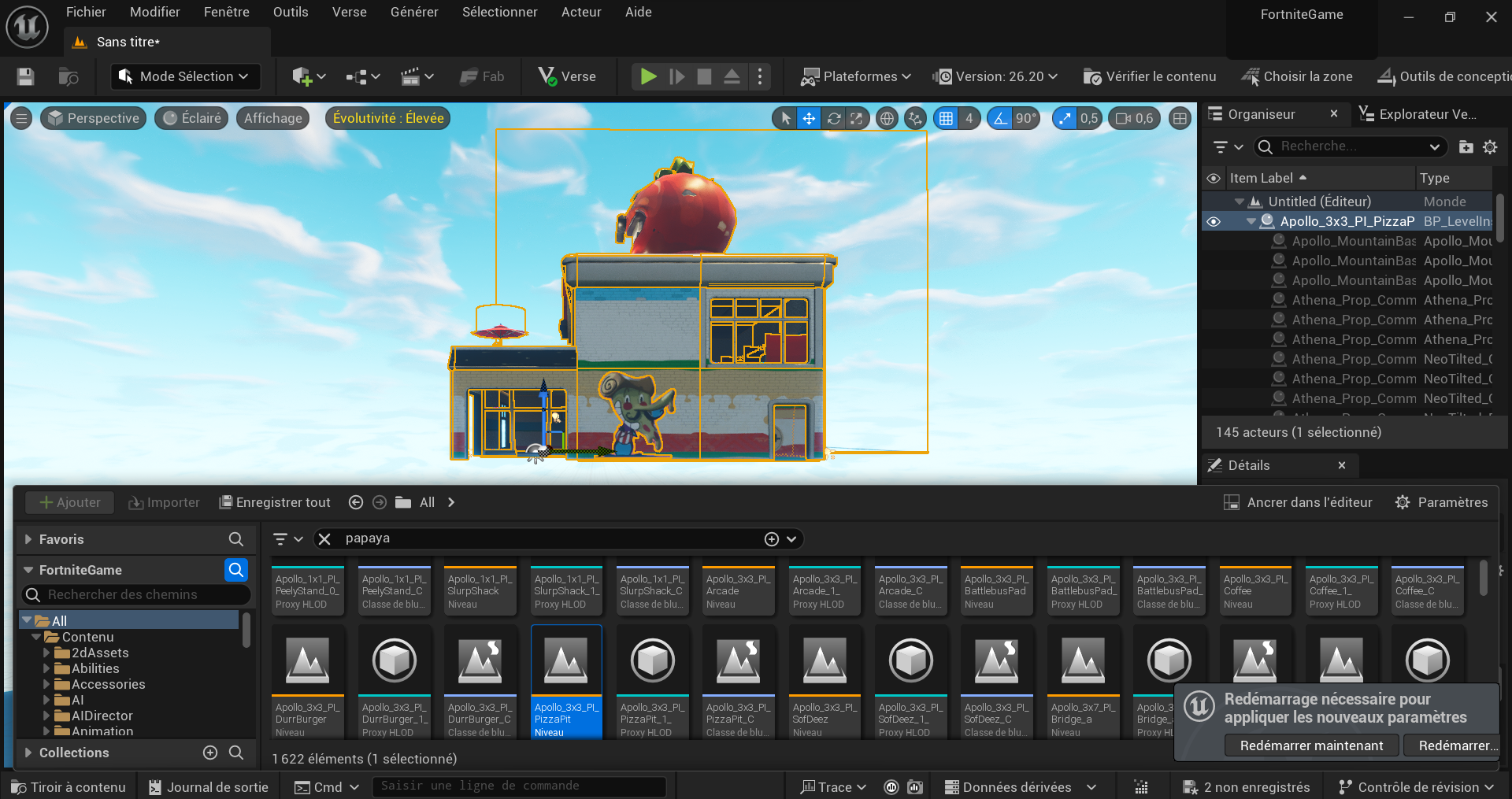Open the viewport hamburger menu icon
The image size is (1512, 799).
[x=22, y=118]
